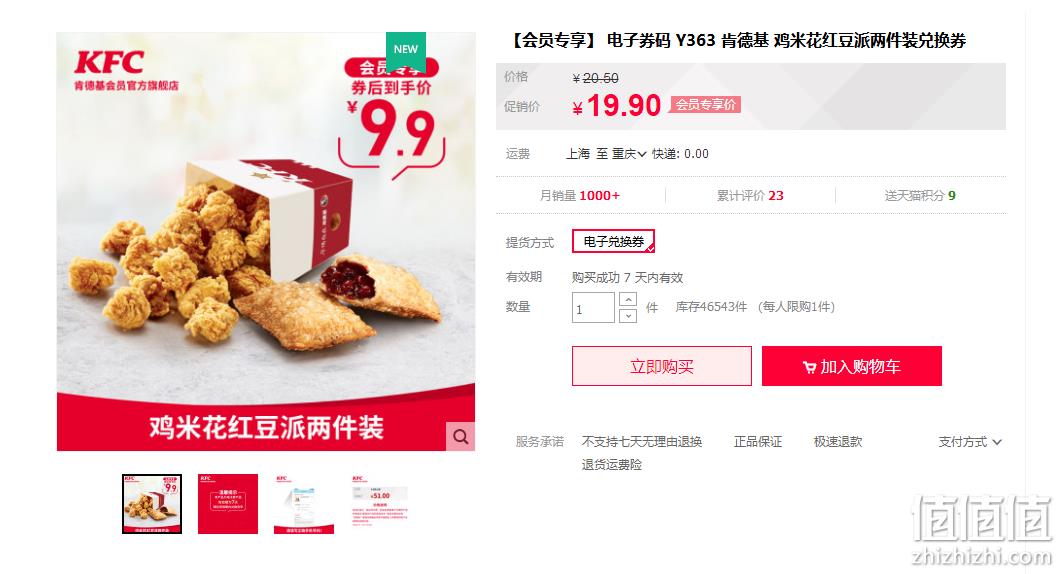Select the first product thumbnail
Image resolution: width=1061 pixels, height=574 pixels.
pyautogui.click(x=152, y=504)
